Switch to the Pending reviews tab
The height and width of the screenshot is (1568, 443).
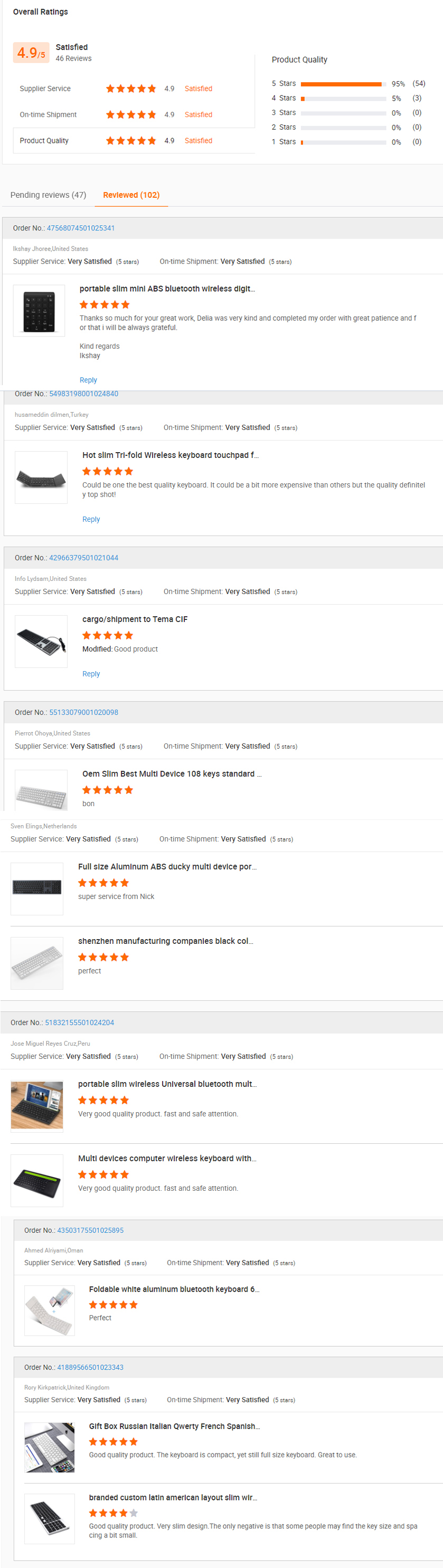(48, 195)
